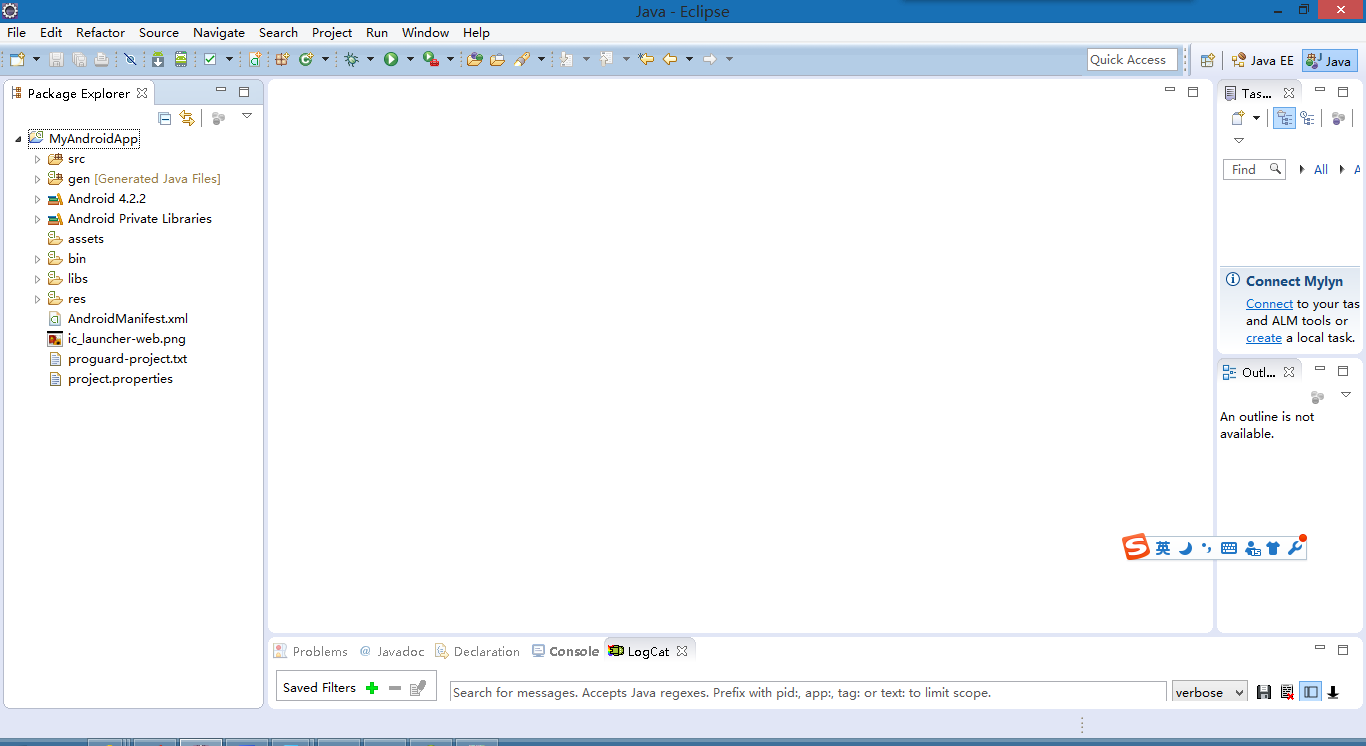Click the LogCat message search field
Screen dimensions: 1366x746
pyautogui.click(x=808, y=692)
